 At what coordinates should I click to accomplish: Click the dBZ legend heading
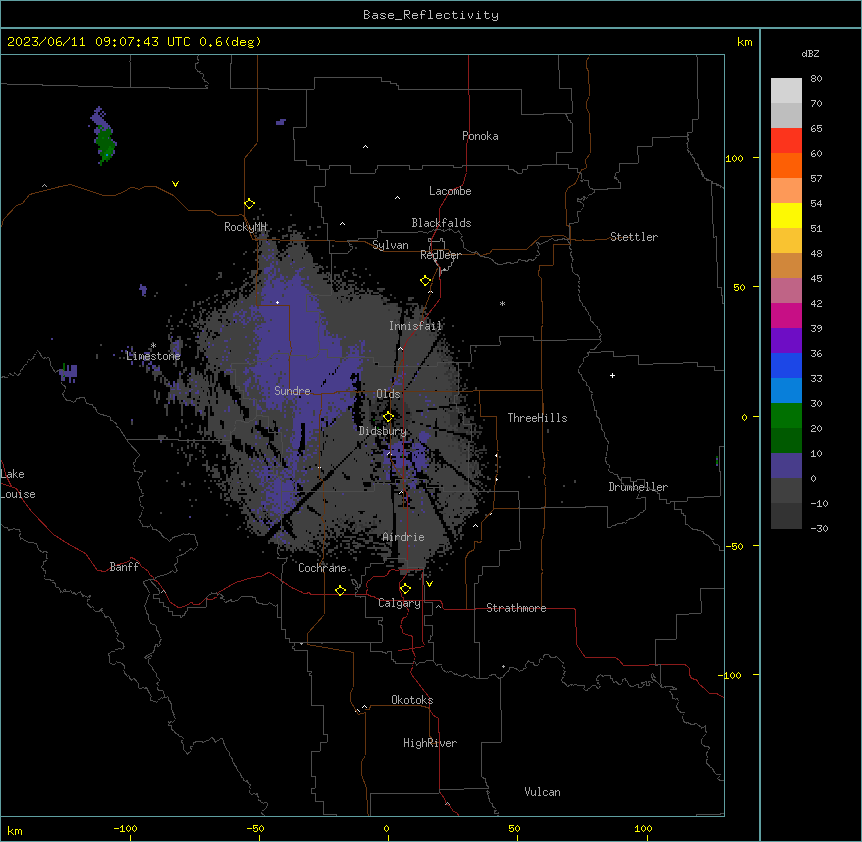coord(810,53)
